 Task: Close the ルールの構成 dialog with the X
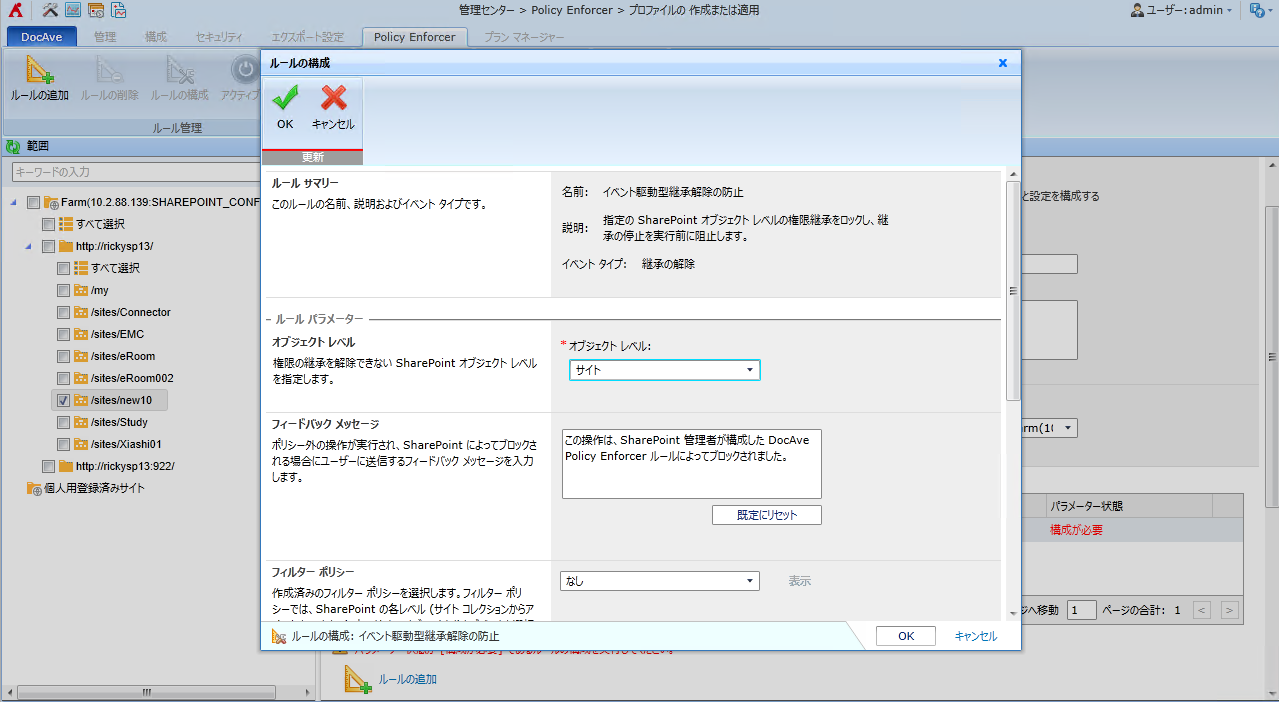click(1003, 63)
